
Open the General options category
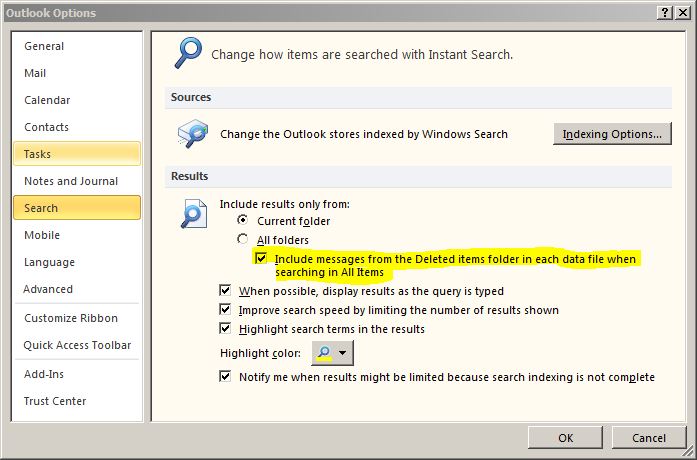click(x=77, y=46)
